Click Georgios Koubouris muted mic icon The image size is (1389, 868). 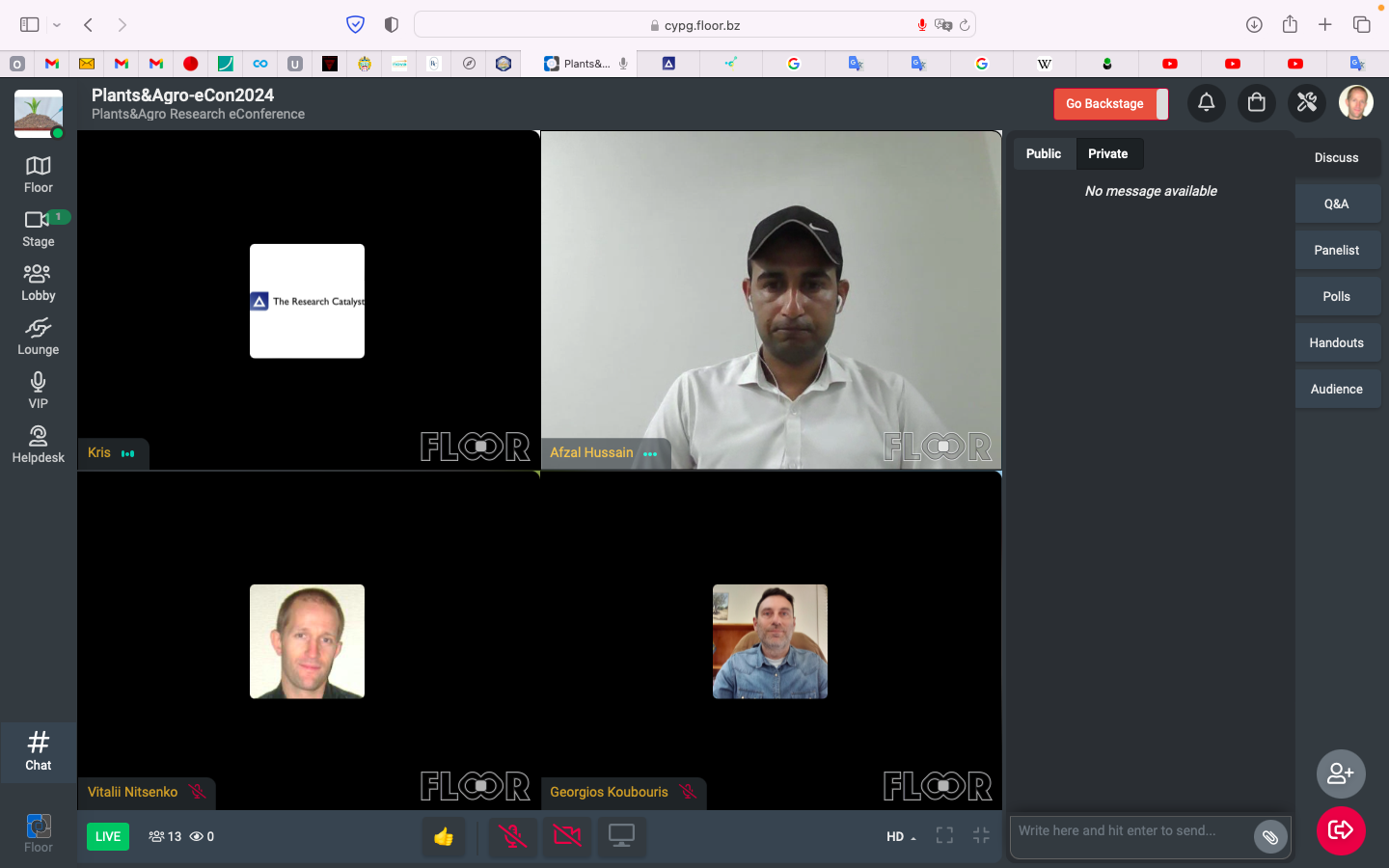[688, 792]
